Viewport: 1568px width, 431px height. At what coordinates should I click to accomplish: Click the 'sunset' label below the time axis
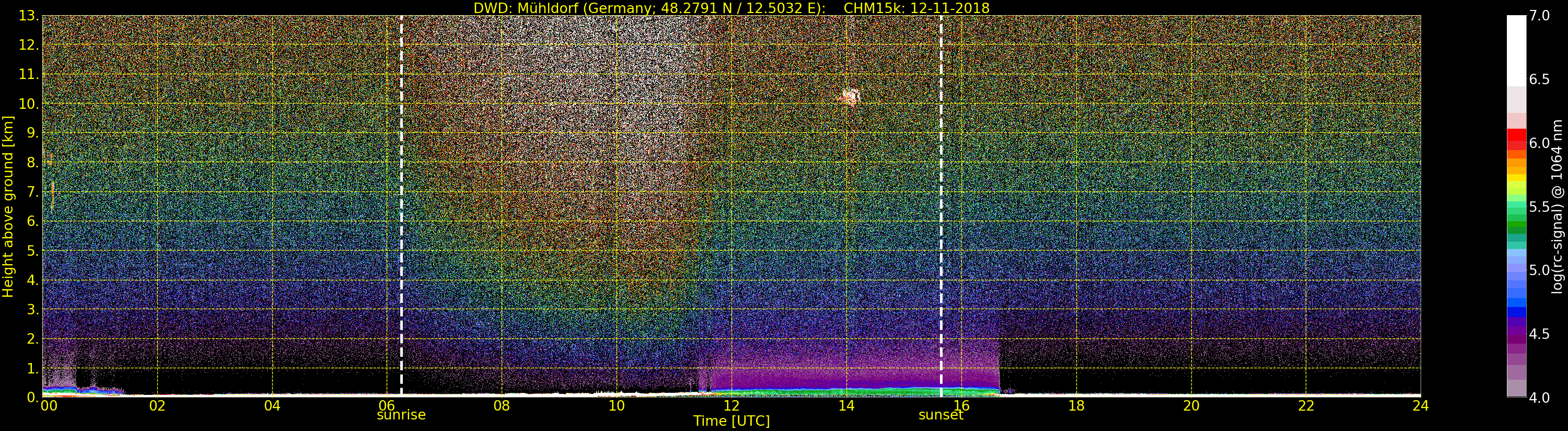(x=940, y=415)
